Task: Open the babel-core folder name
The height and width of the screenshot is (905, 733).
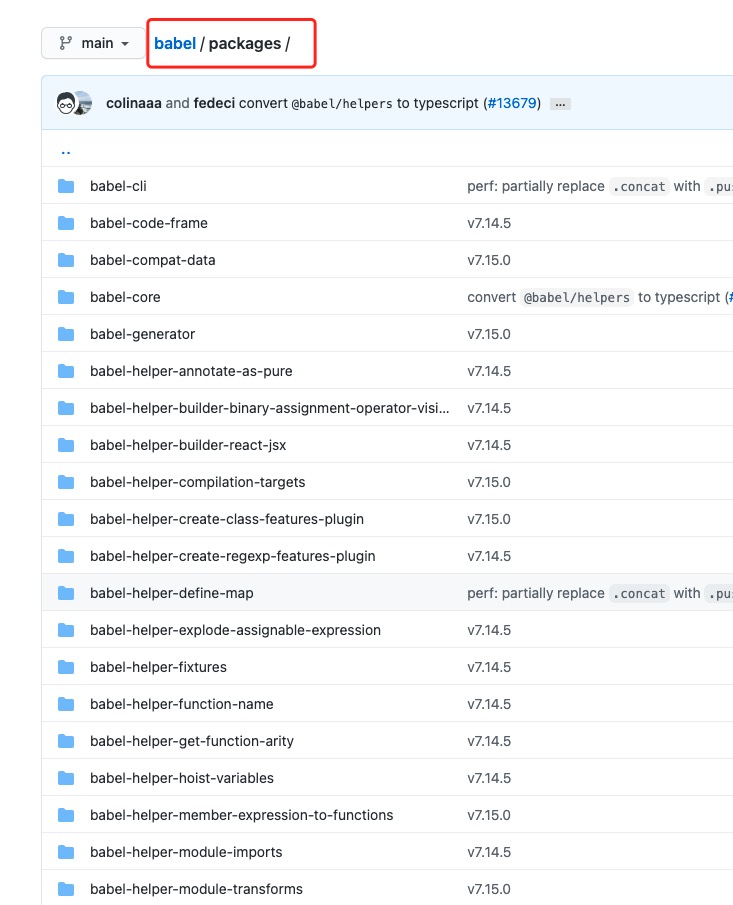Action: point(125,297)
